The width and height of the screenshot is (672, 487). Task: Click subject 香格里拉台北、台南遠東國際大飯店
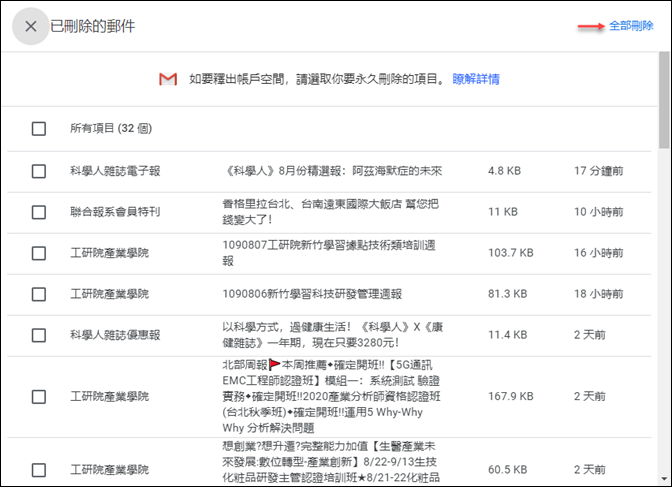(x=330, y=212)
